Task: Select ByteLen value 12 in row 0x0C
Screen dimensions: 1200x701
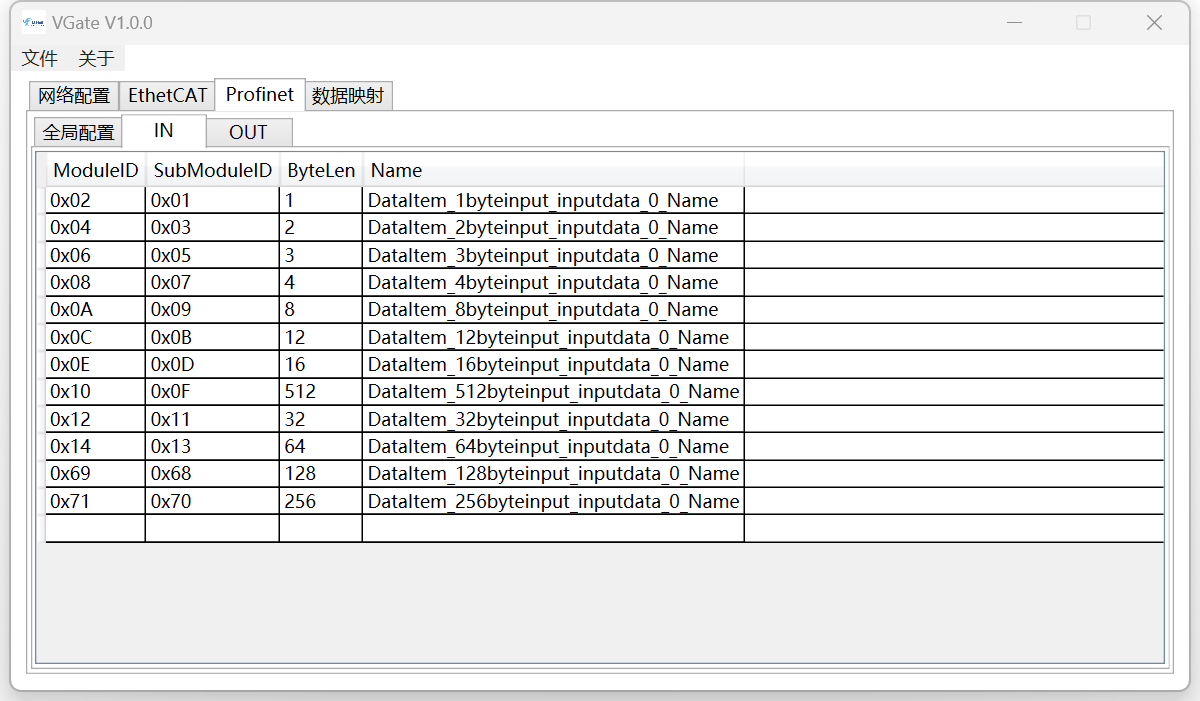Action: click(x=320, y=337)
